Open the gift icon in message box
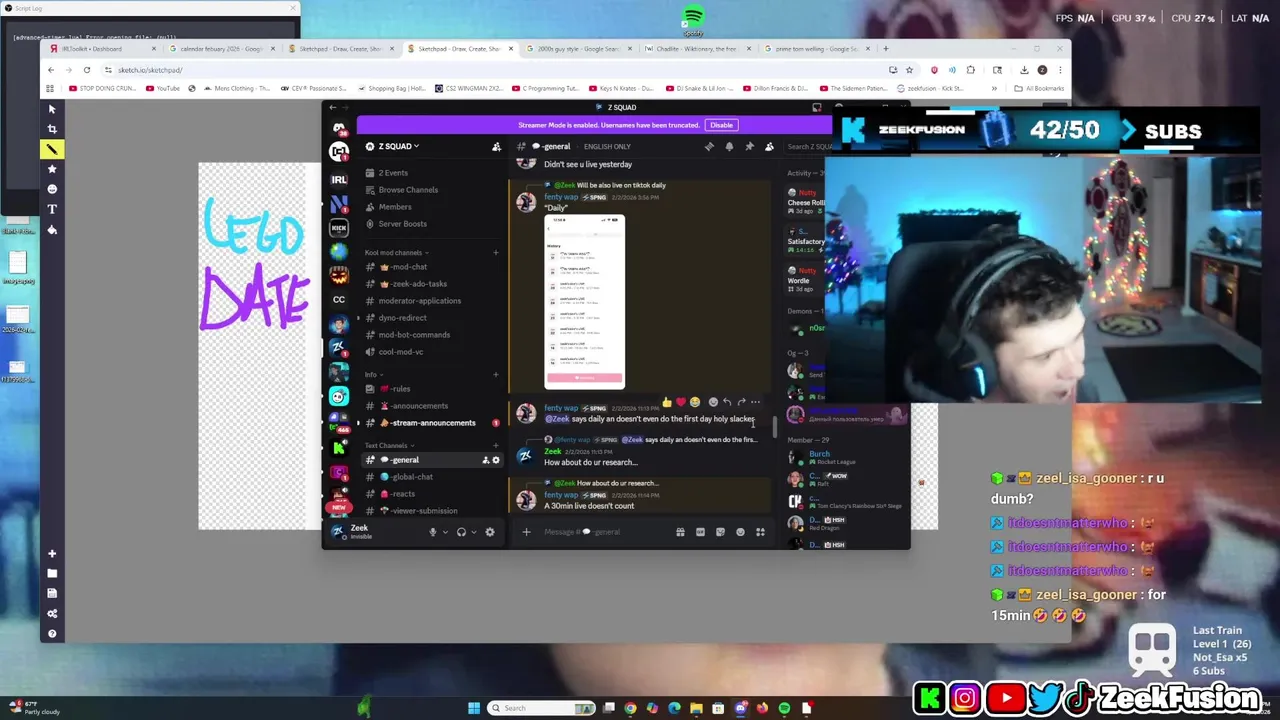Viewport: 1280px width, 720px height. (680, 532)
